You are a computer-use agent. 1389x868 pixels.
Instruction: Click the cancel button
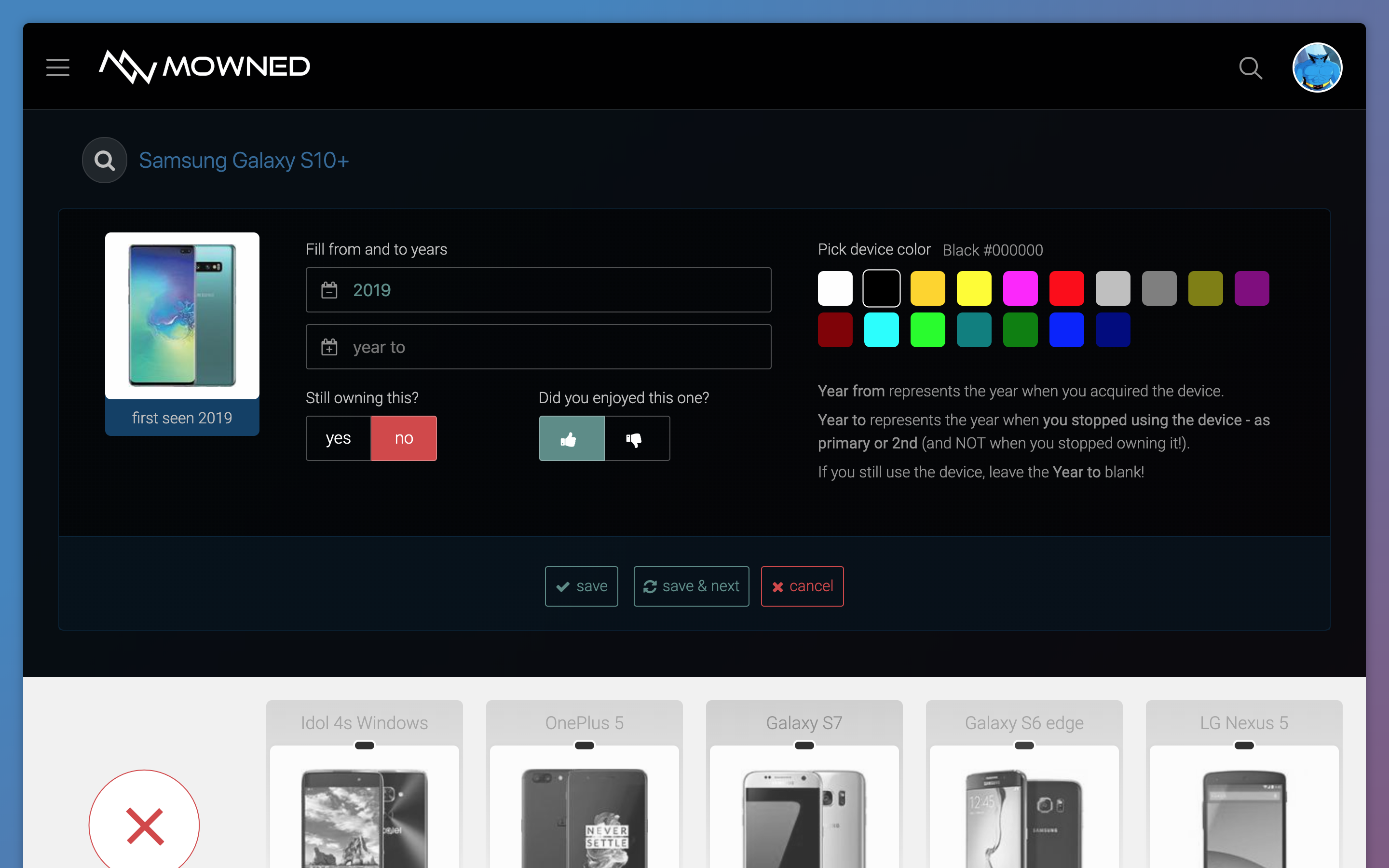click(x=802, y=586)
